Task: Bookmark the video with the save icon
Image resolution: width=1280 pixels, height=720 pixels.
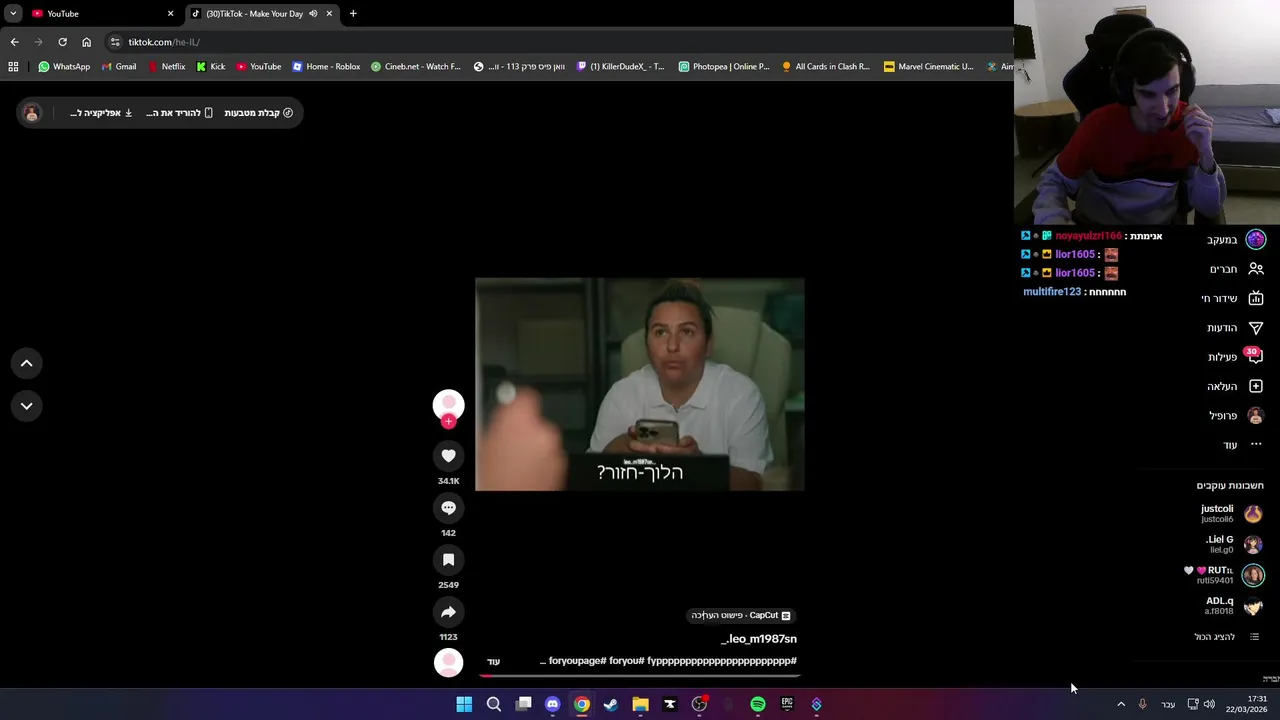Action: 448,560
